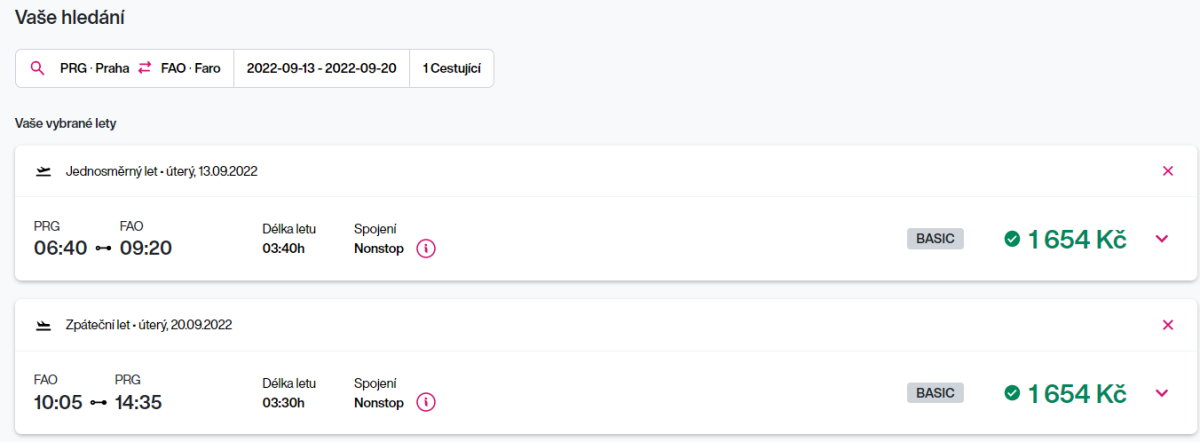1200x442 pixels.
Task: Click green checkmark next to outbound price
Action: coord(1012,239)
